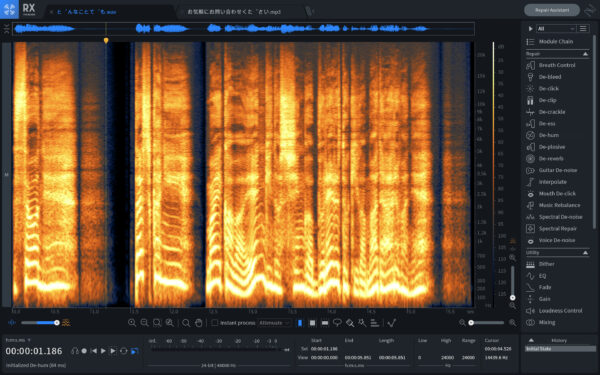Toggle the Frequency selection tool
This screenshot has width=600, height=375.
325,323
